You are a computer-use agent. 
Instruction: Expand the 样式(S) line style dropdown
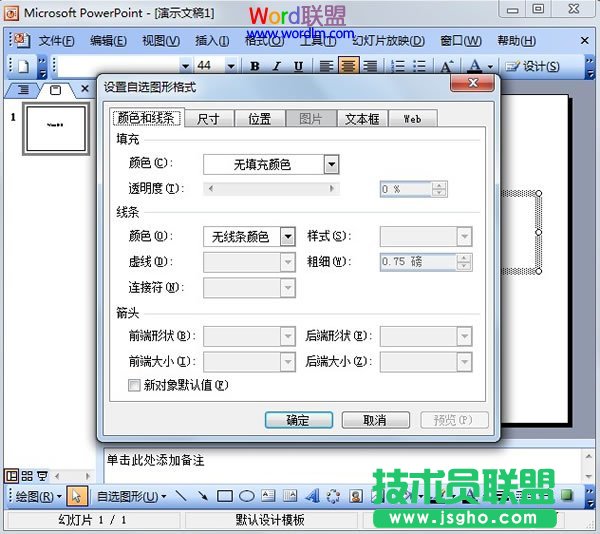(464, 236)
